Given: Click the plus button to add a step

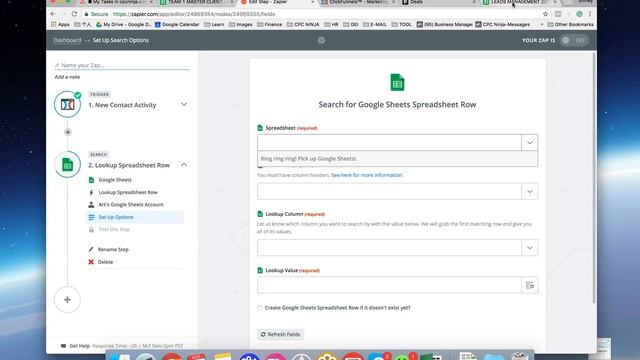Looking at the screenshot, I should (x=67, y=300).
